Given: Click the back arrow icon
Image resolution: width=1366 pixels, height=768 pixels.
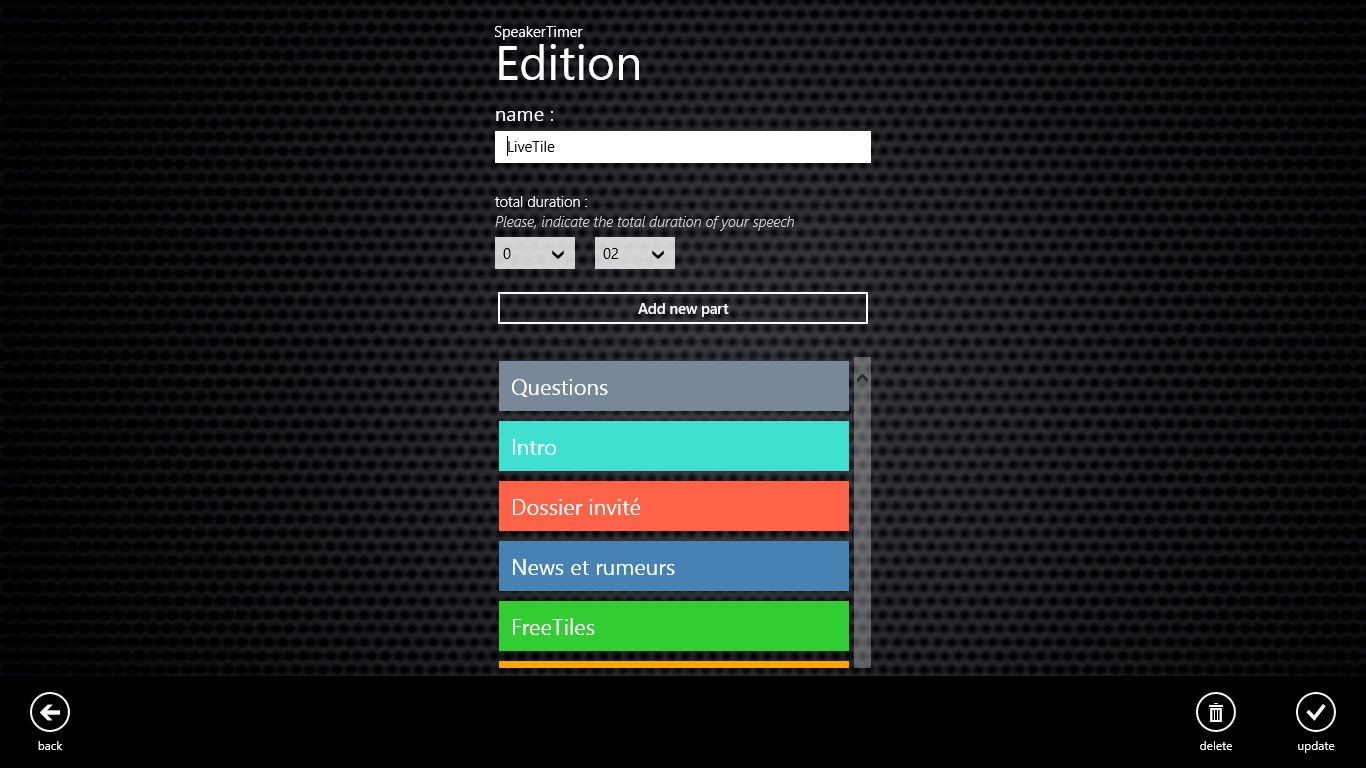Looking at the screenshot, I should pos(50,713).
